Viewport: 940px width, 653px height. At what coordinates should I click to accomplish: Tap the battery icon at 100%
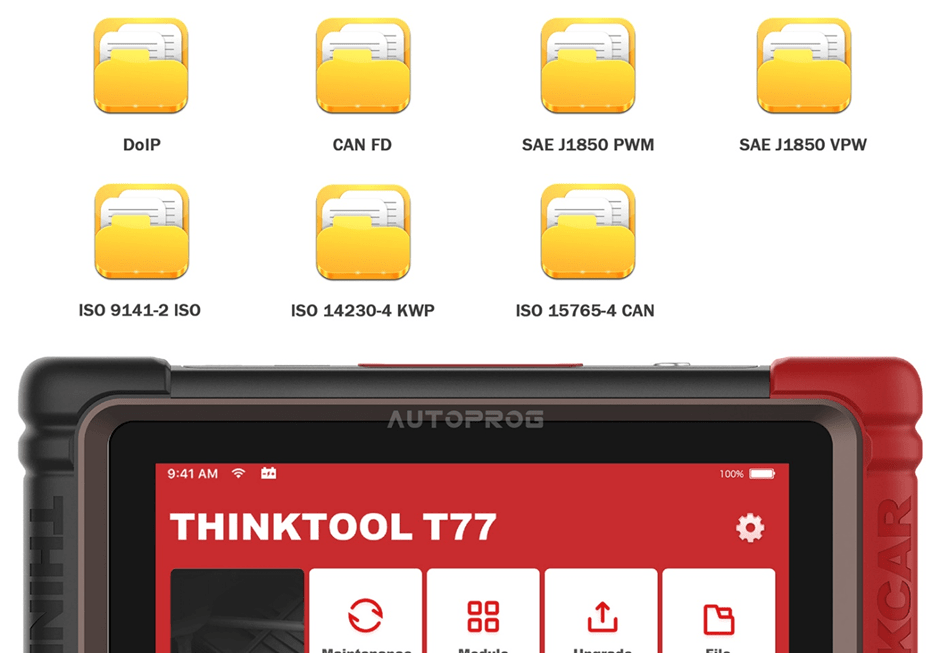pos(762,474)
